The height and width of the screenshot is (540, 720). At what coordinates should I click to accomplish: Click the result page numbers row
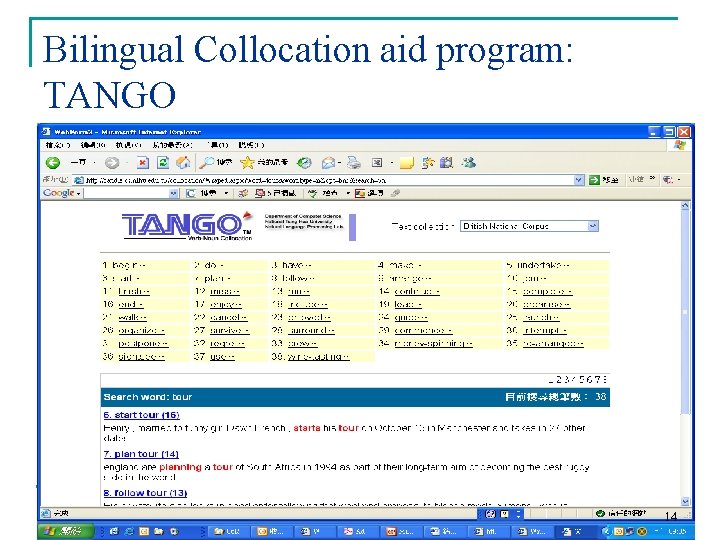coord(578,379)
